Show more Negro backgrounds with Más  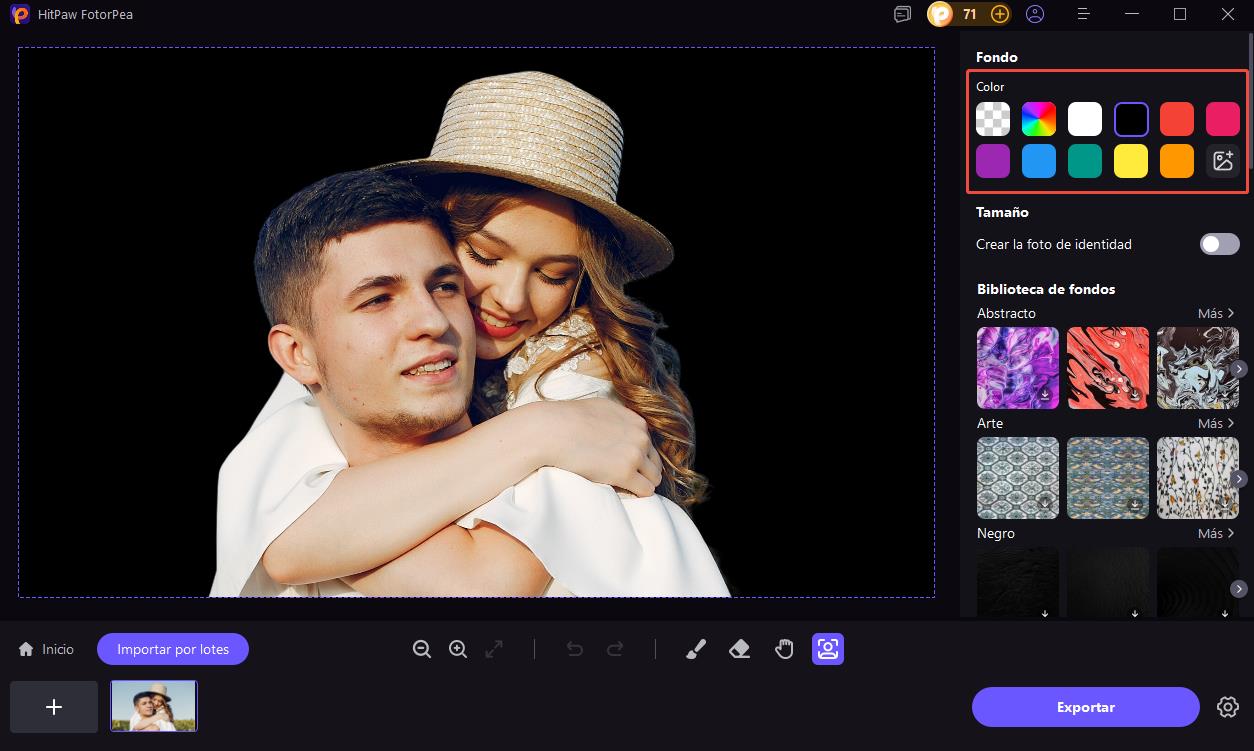1216,534
